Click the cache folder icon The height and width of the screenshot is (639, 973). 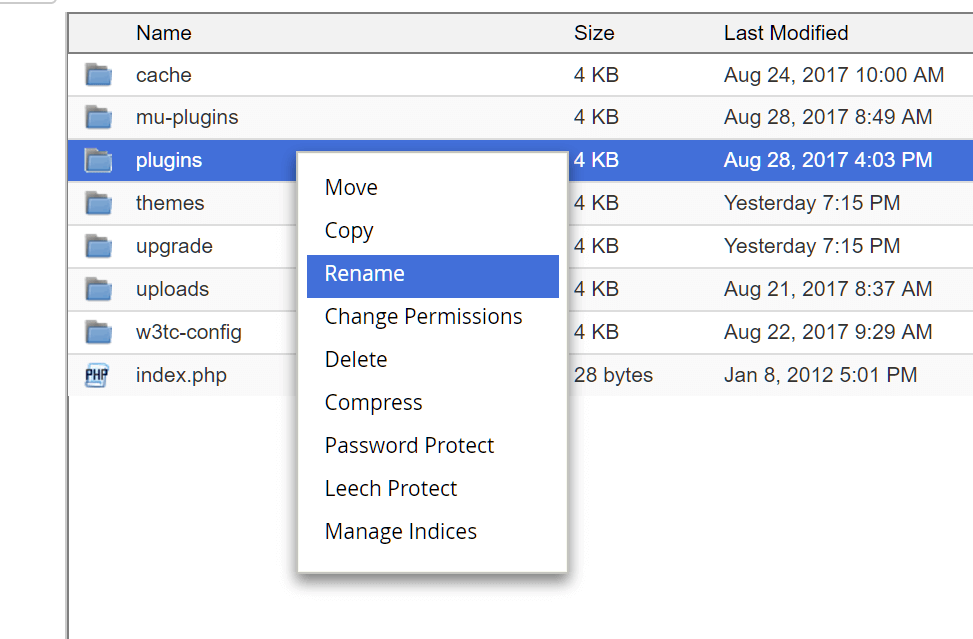(x=98, y=75)
